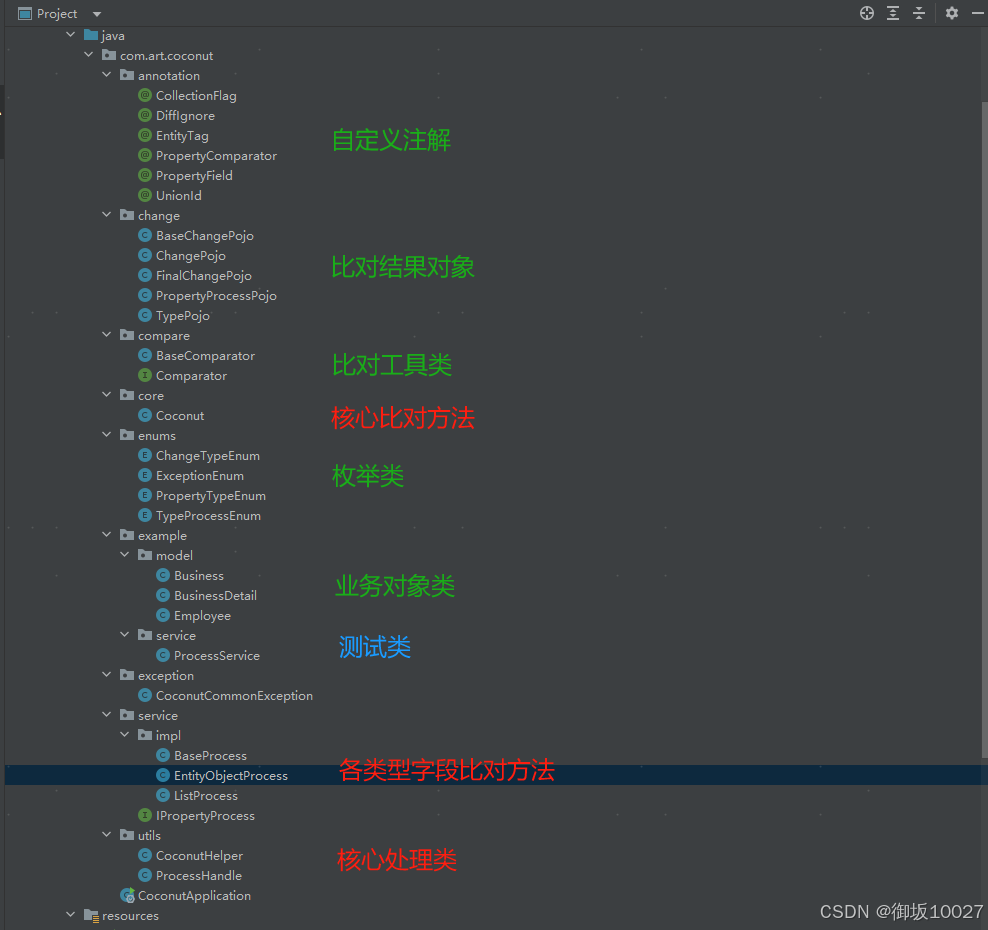The height and width of the screenshot is (930, 988).
Task: Click the Comparator interface icon
Action: (145, 376)
